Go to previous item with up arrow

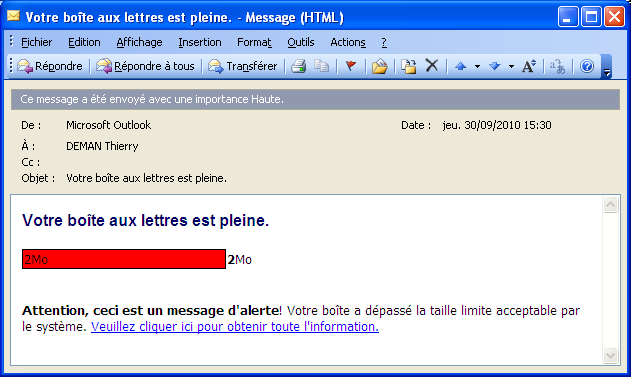point(461,66)
